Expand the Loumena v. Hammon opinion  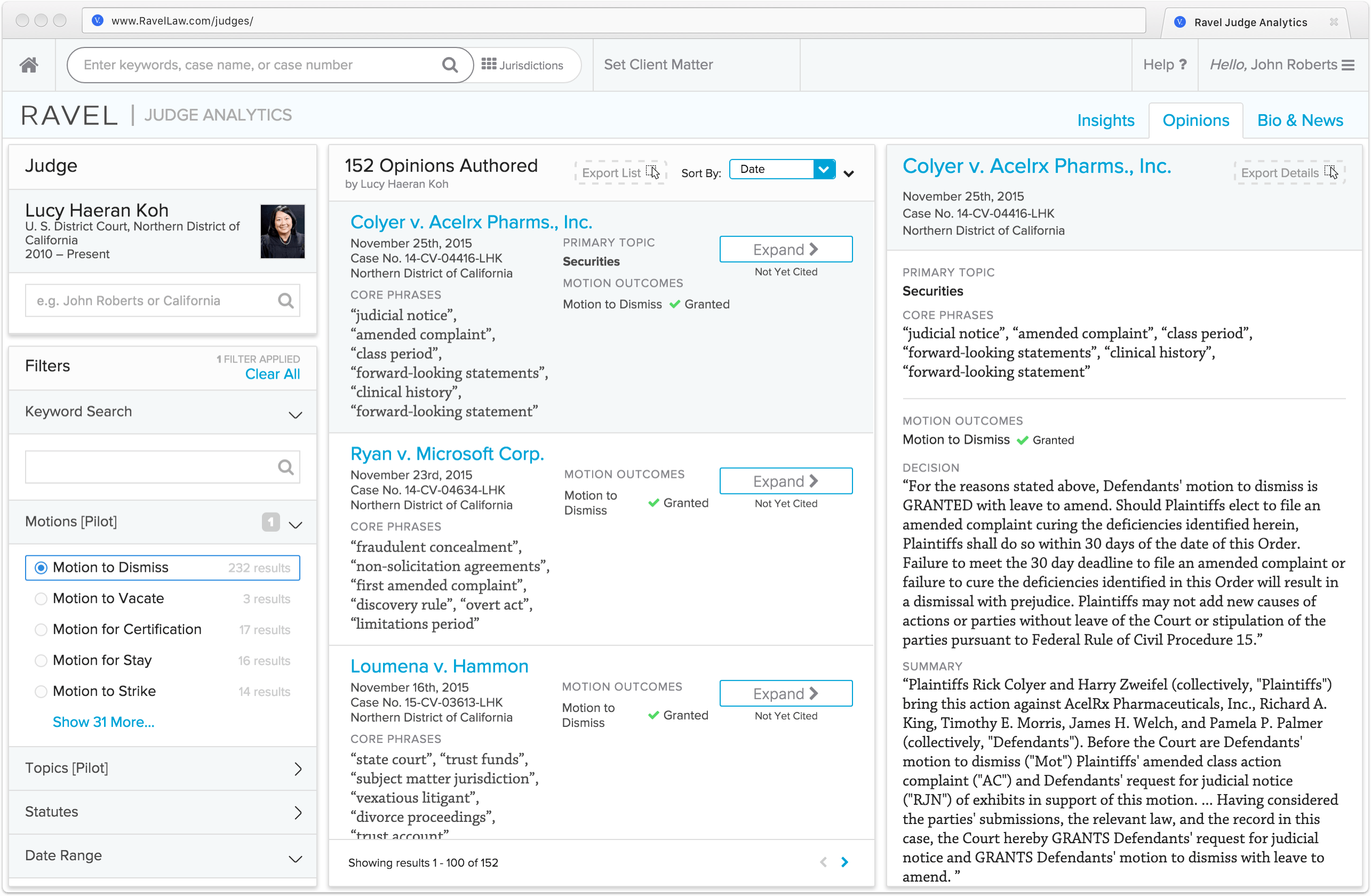tap(786, 693)
